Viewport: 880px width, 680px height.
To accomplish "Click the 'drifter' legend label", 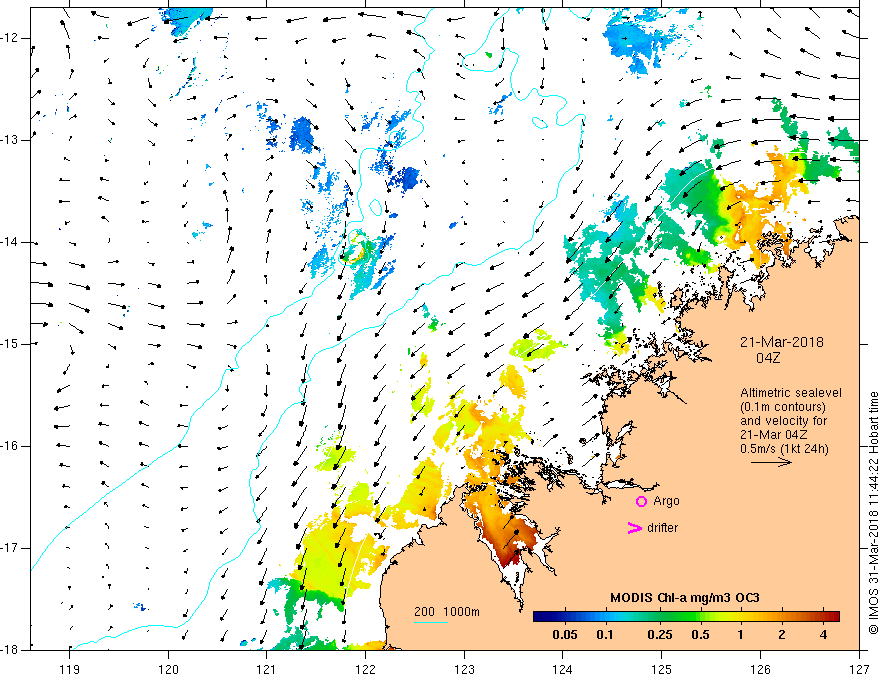I will [662, 528].
